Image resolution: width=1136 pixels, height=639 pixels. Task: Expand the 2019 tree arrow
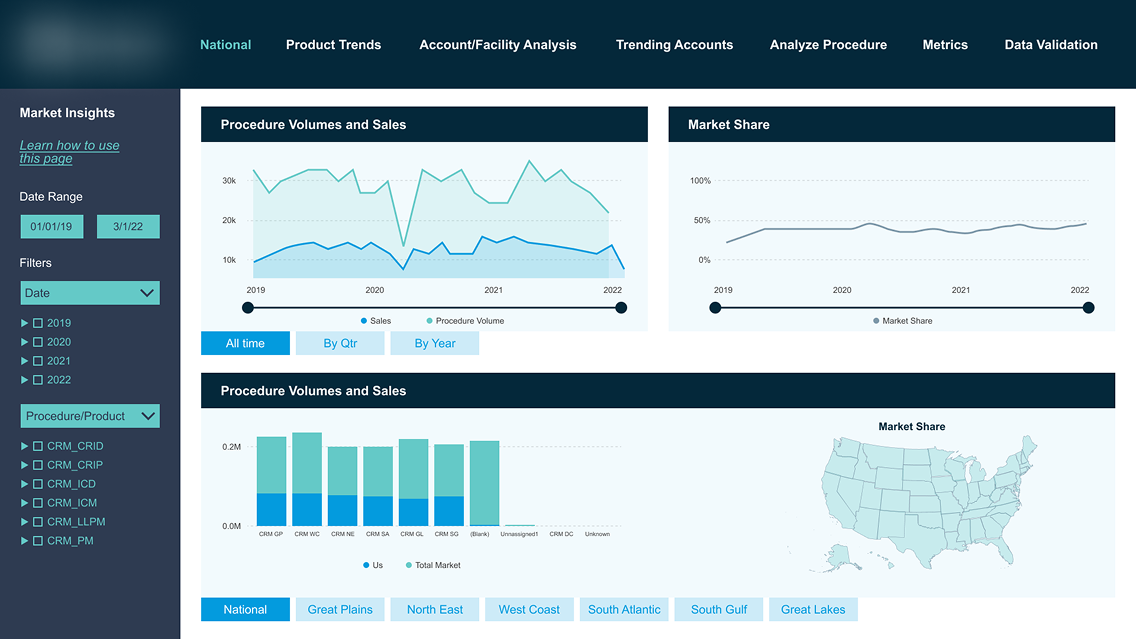tap(25, 323)
